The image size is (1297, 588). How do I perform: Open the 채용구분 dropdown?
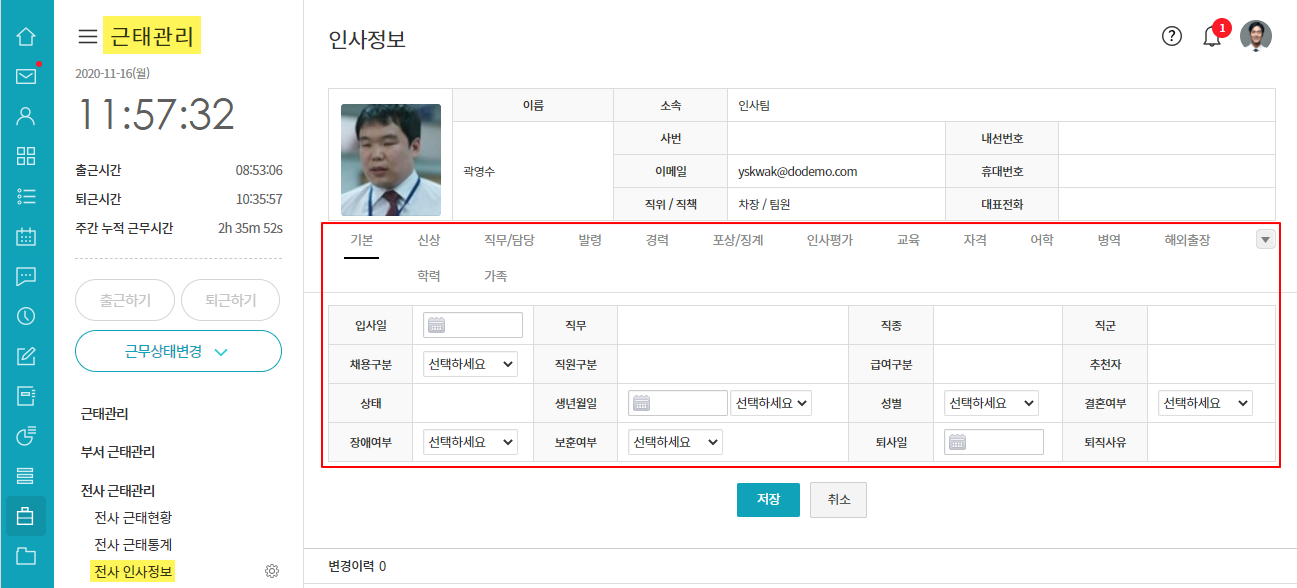(x=470, y=364)
